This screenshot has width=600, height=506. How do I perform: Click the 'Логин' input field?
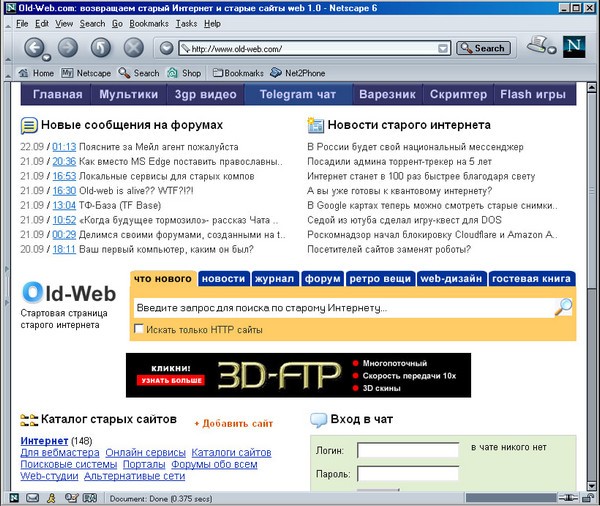407,450
